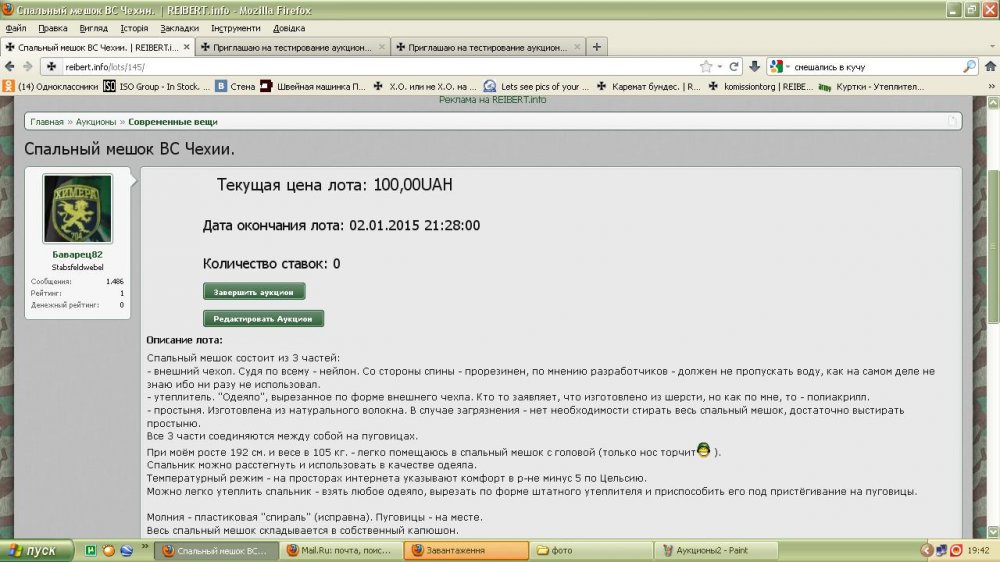This screenshot has height=562, width=1000.
Task: Click the reibert.info address bar field
Action: [x=380, y=66]
